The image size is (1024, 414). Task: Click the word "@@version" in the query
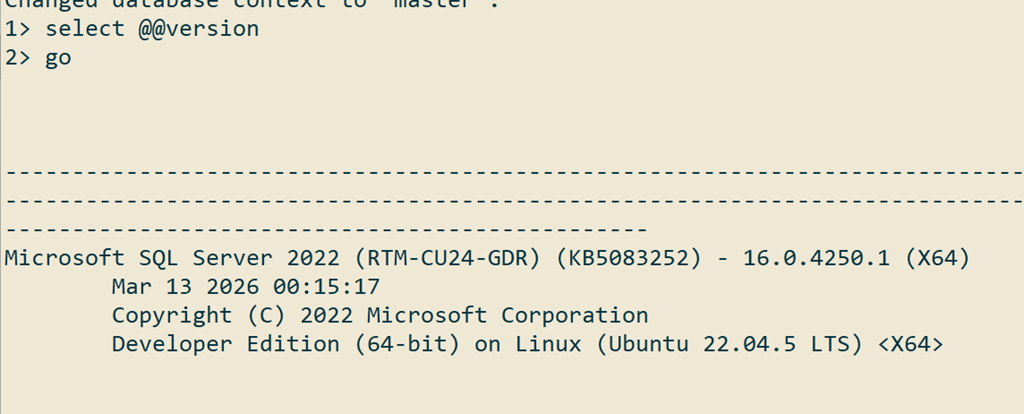pos(199,28)
